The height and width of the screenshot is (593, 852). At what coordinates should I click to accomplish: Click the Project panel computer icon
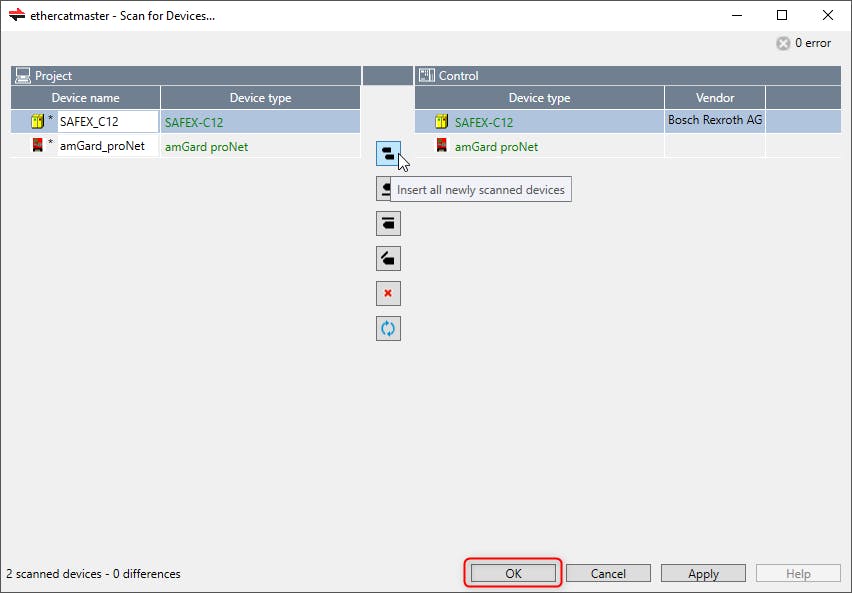tap(23, 76)
